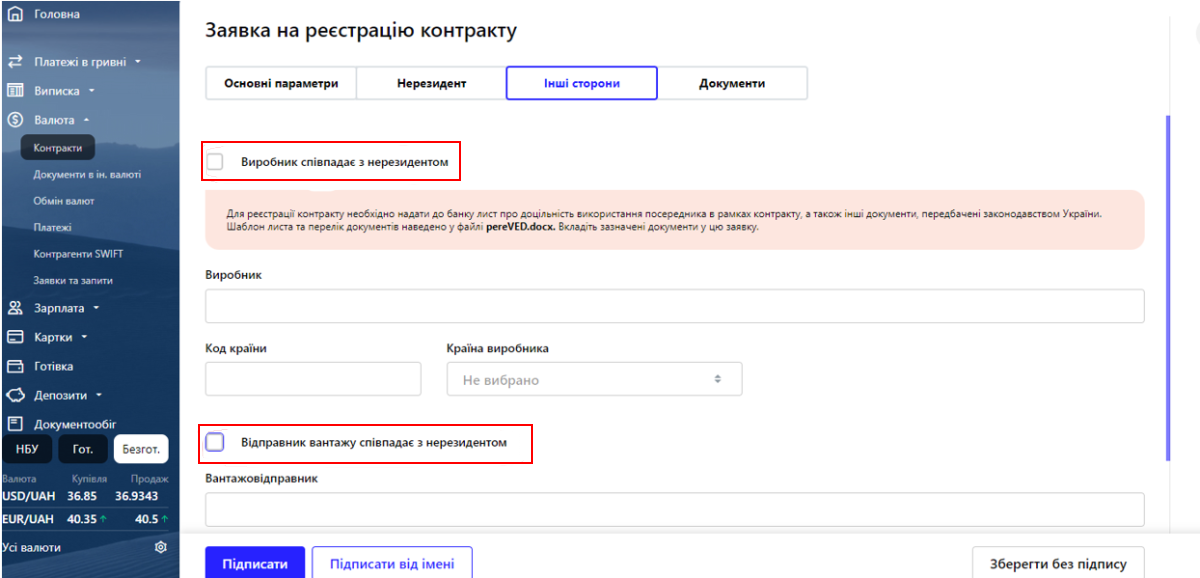
Task: Open Обмін валют menu item
Action: coord(64,201)
